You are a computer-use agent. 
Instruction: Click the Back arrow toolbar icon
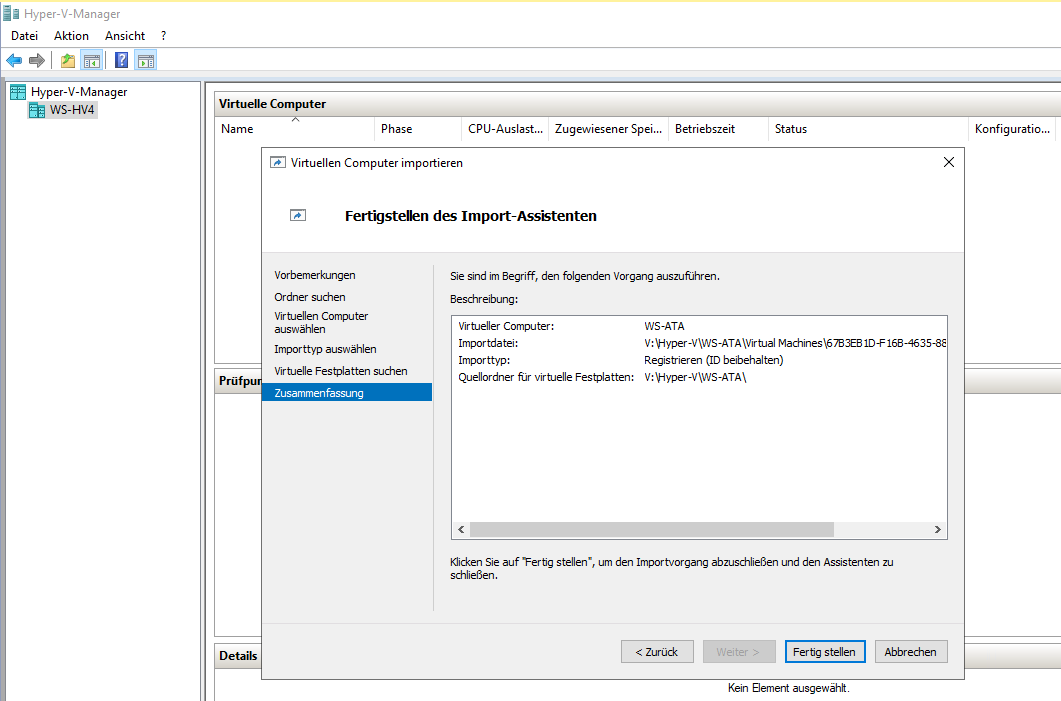14,61
